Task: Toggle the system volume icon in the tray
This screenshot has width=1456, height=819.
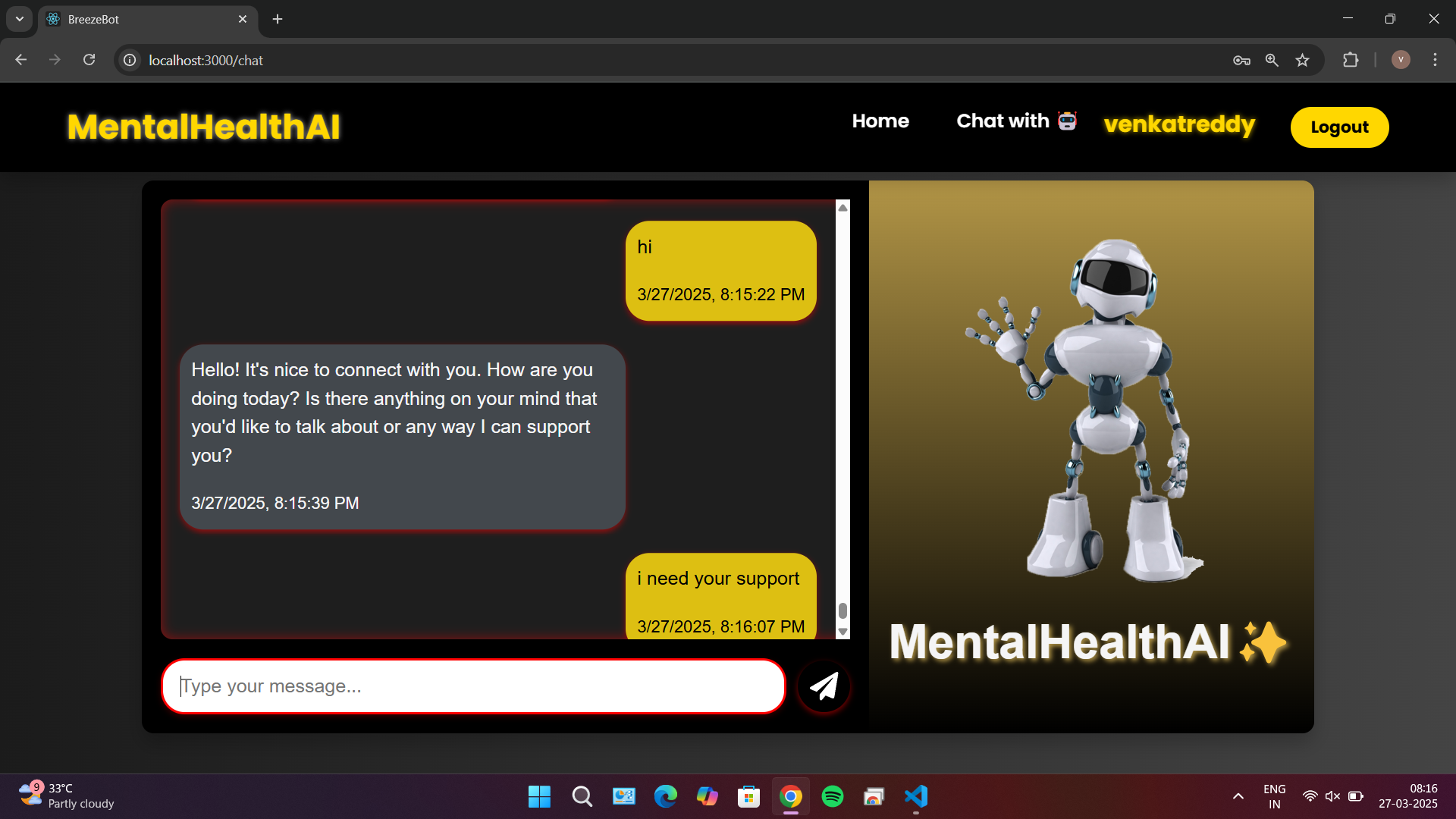Action: [1333, 796]
